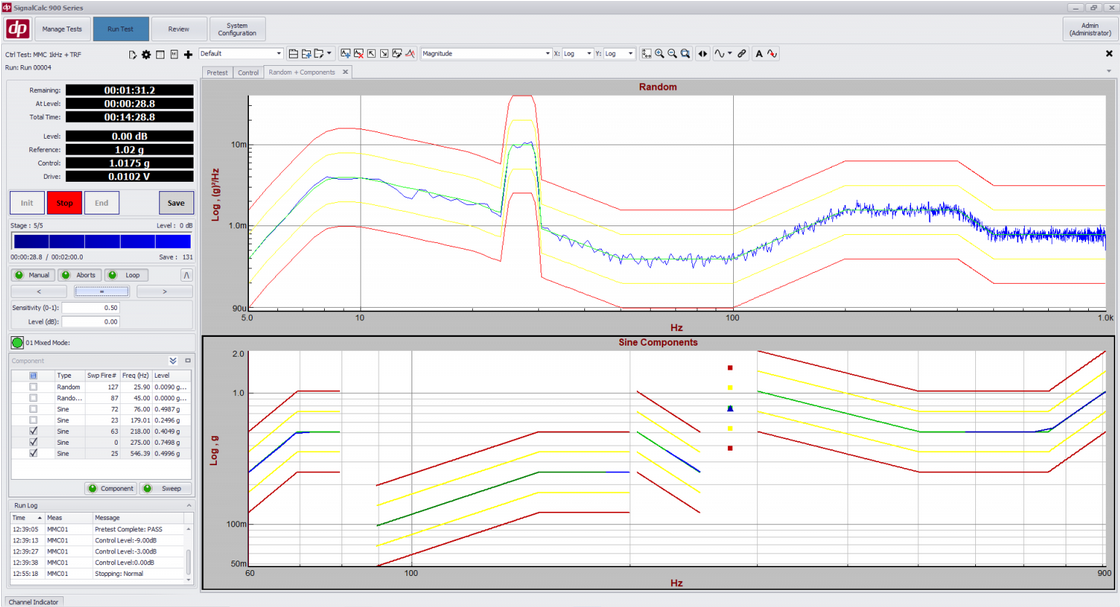Click the Sensitivity (0-1) input field
Image resolution: width=1120 pixels, height=607 pixels.
pyautogui.click(x=91, y=308)
